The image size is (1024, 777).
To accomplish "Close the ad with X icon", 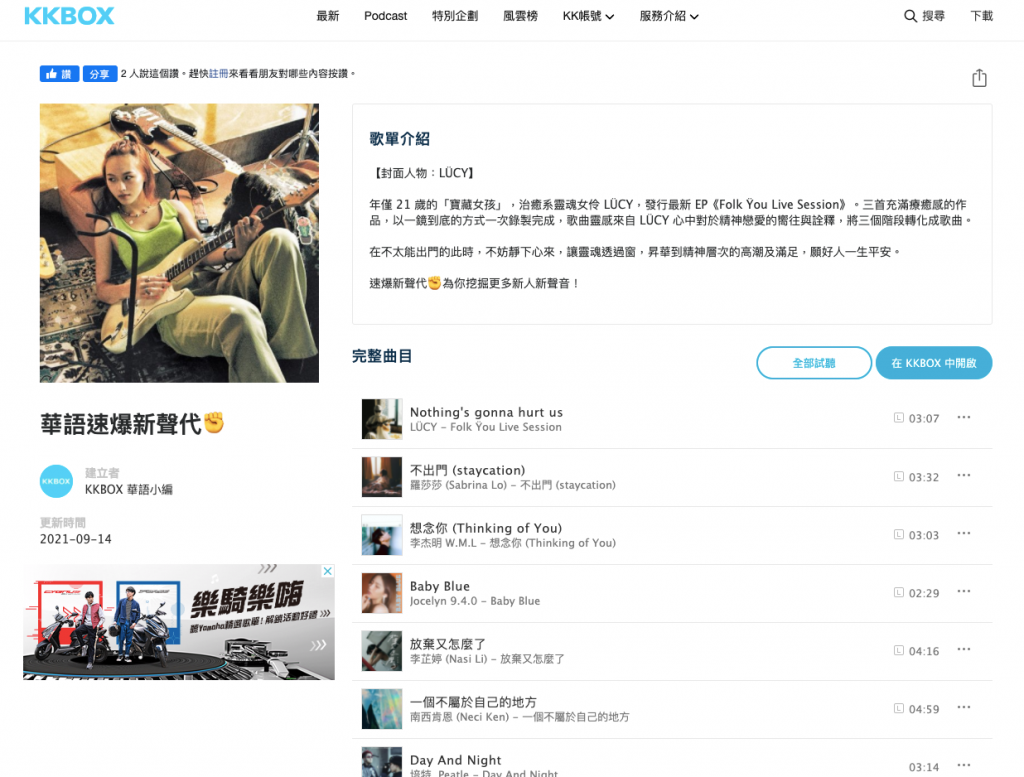I will pos(327,572).
